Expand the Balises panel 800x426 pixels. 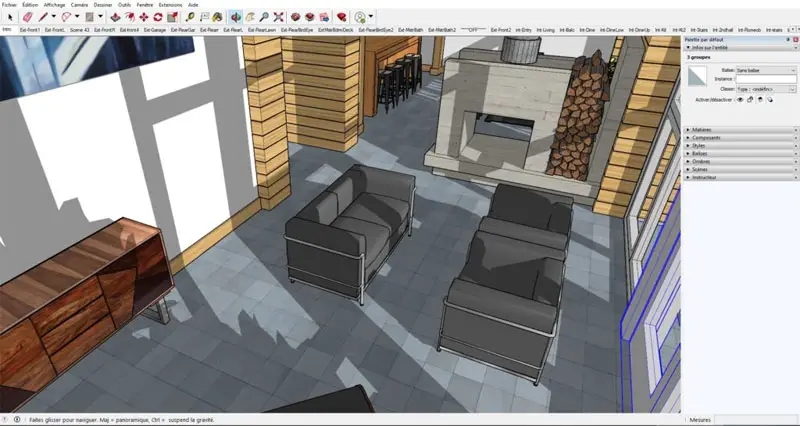tap(740, 153)
